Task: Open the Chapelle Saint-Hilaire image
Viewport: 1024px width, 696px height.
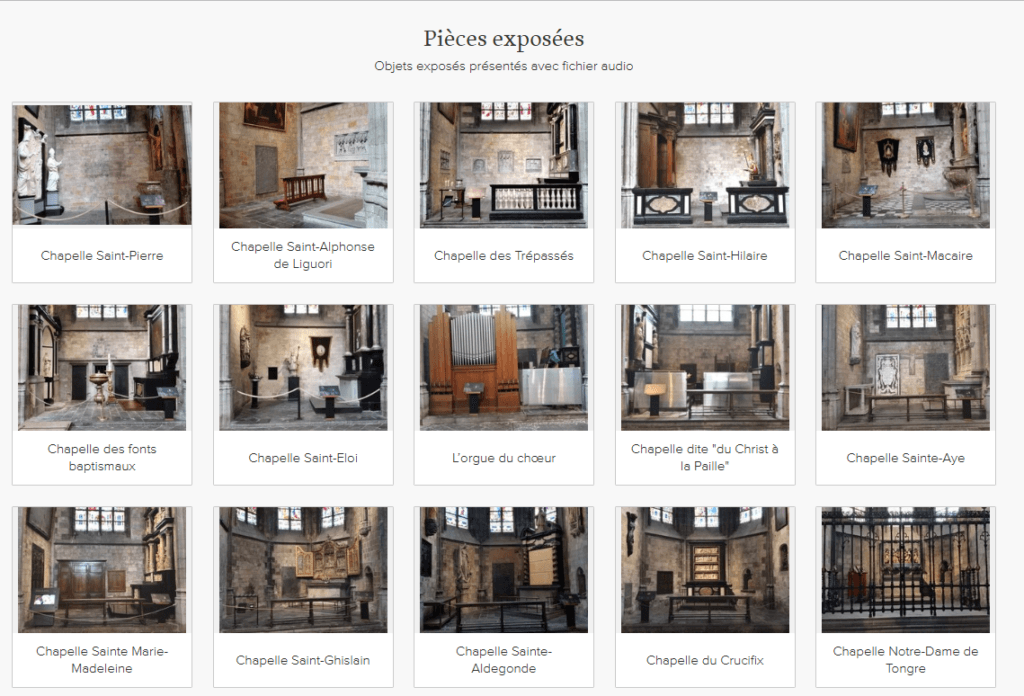Action: tap(705, 165)
